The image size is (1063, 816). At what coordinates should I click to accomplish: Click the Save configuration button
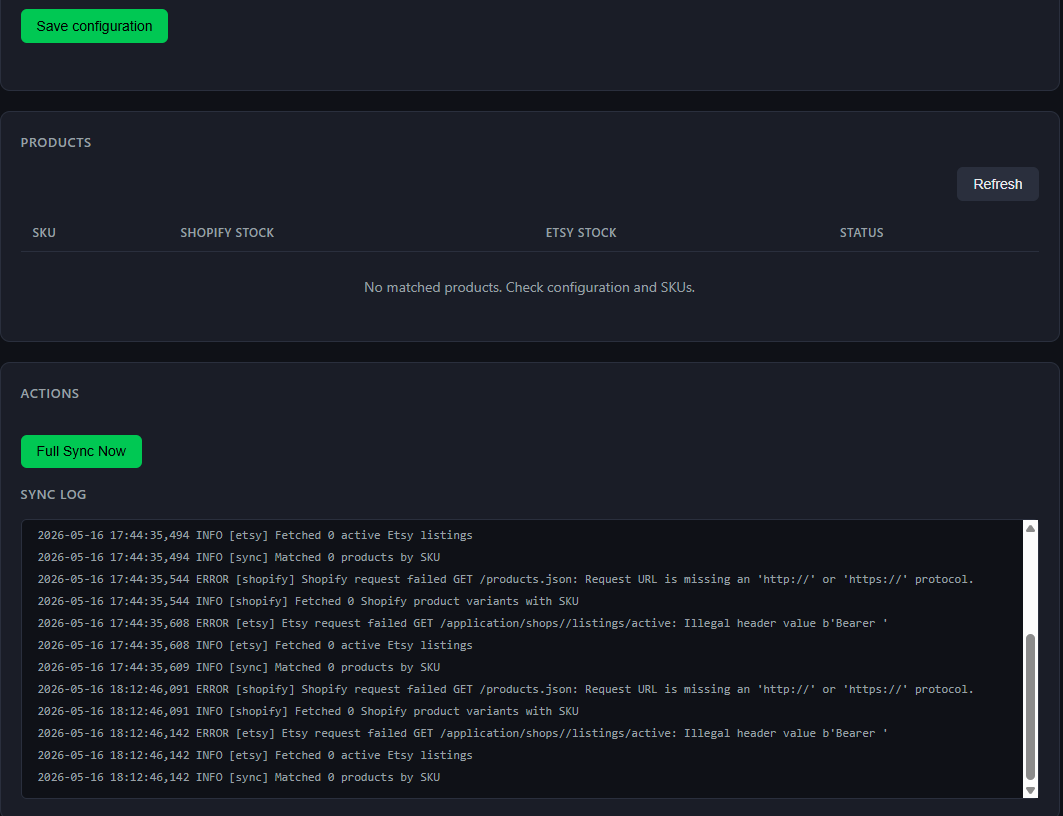94,26
